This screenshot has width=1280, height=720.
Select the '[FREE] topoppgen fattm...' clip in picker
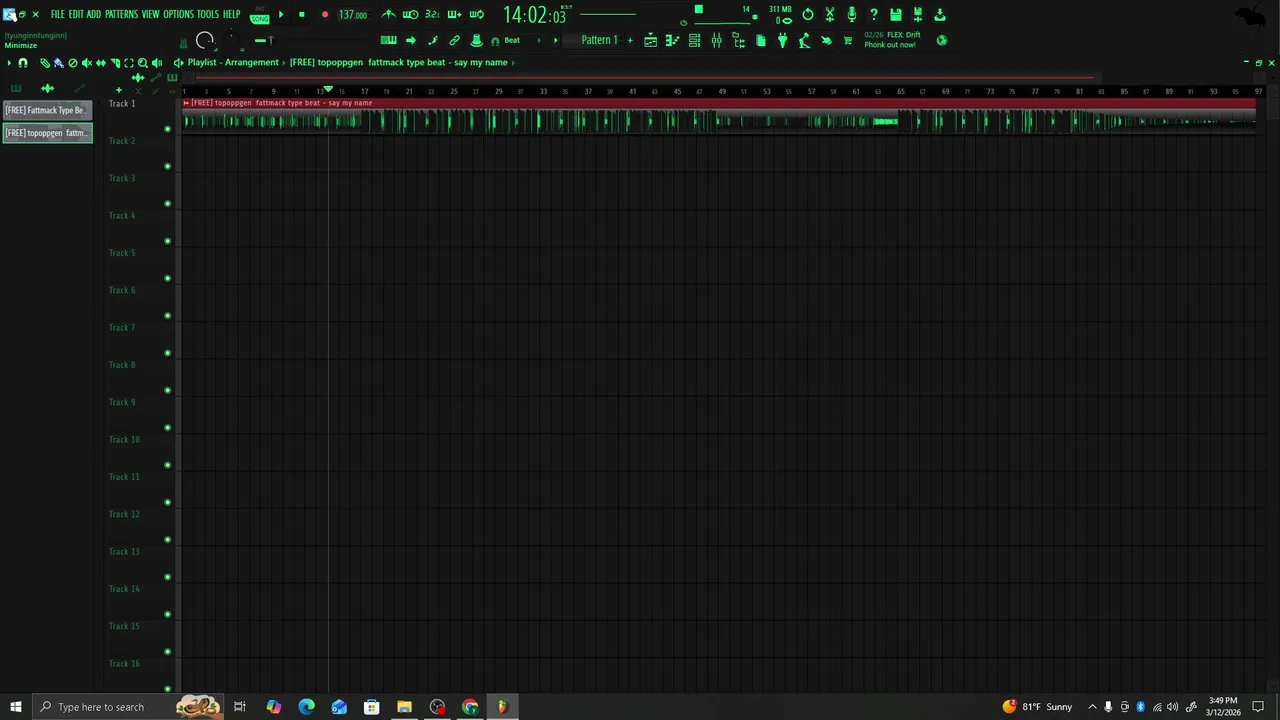coord(48,133)
